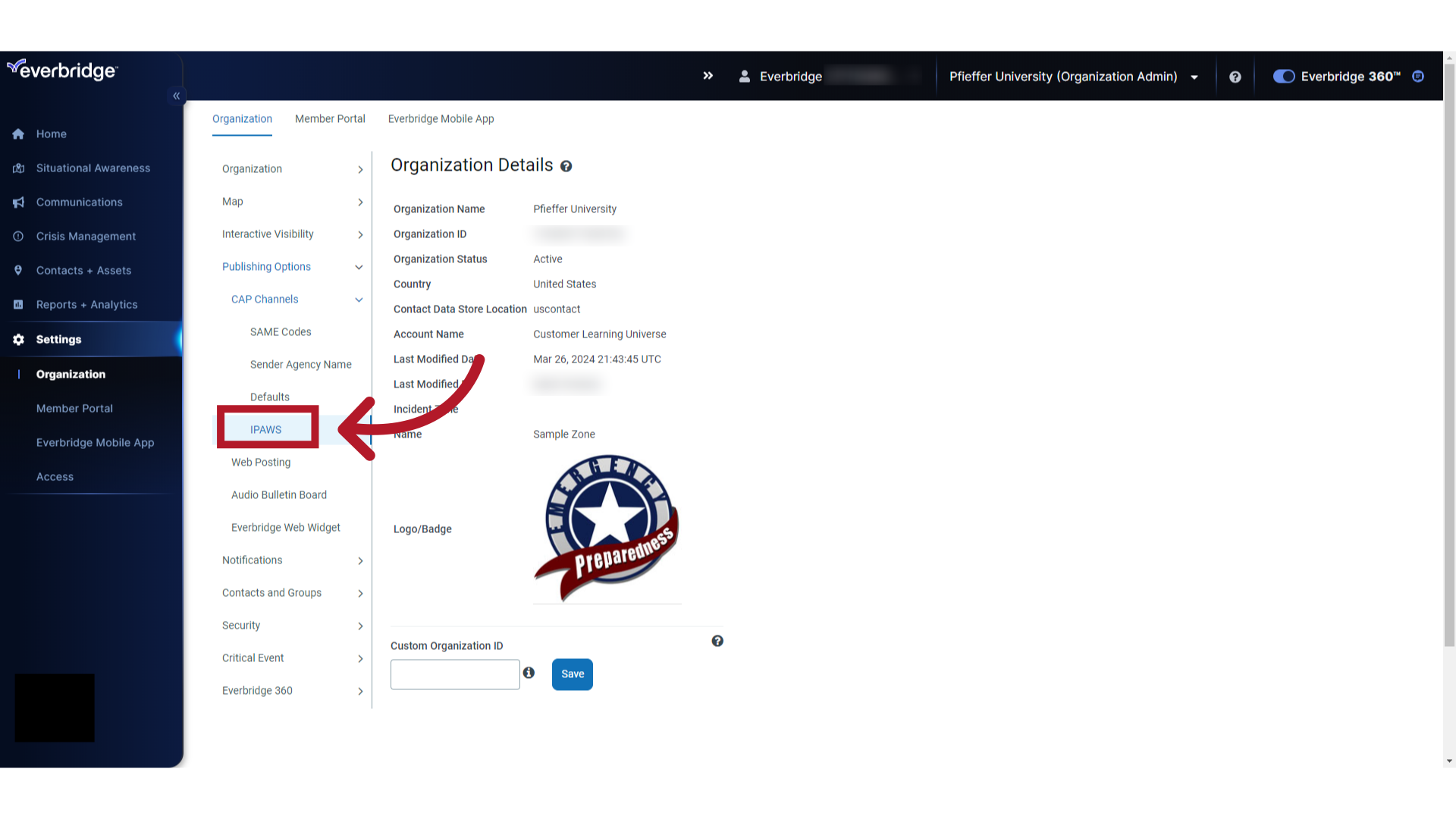Open the Everbridge Mobile App tab

(x=441, y=118)
